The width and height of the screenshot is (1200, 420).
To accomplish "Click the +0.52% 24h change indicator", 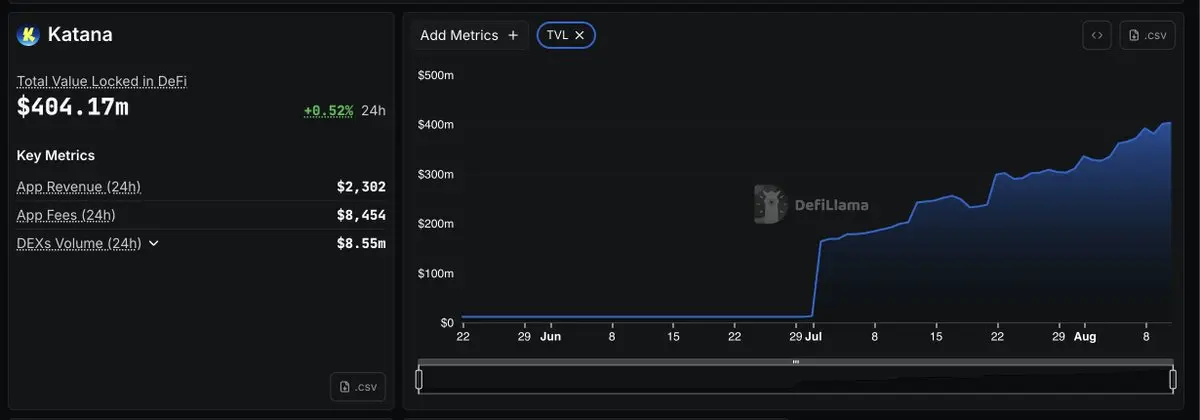I will point(344,110).
